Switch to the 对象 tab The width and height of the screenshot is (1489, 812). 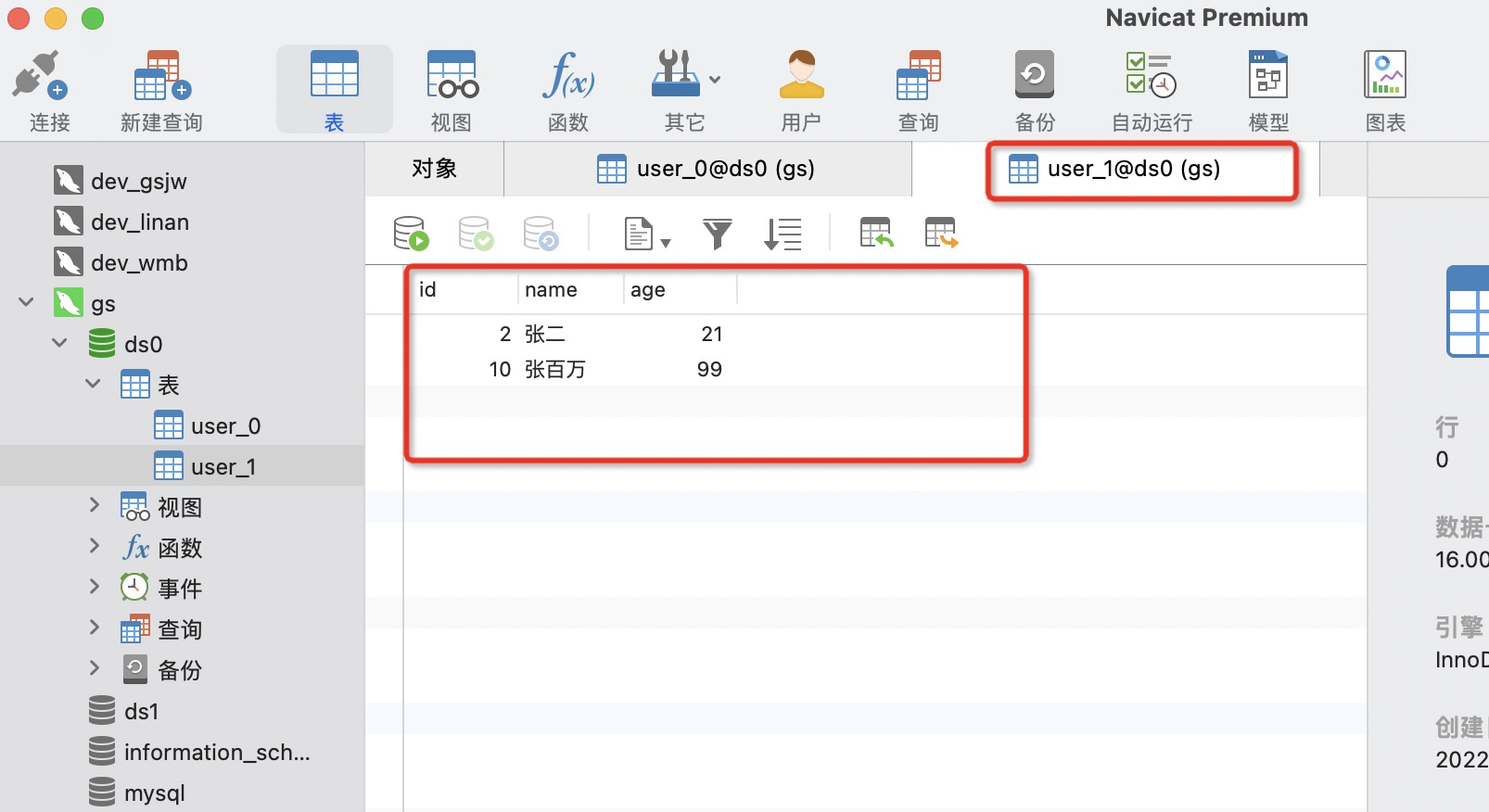(434, 169)
